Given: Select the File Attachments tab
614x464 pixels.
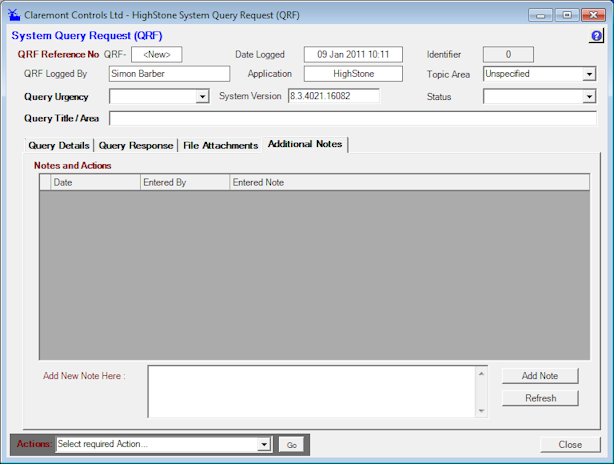Looking at the screenshot, I should [x=220, y=145].
